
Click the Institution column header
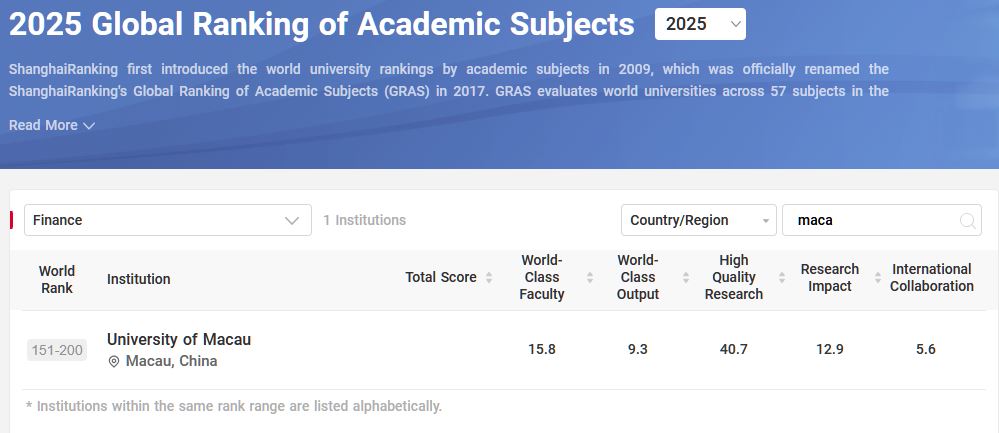click(x=139, y=279)
